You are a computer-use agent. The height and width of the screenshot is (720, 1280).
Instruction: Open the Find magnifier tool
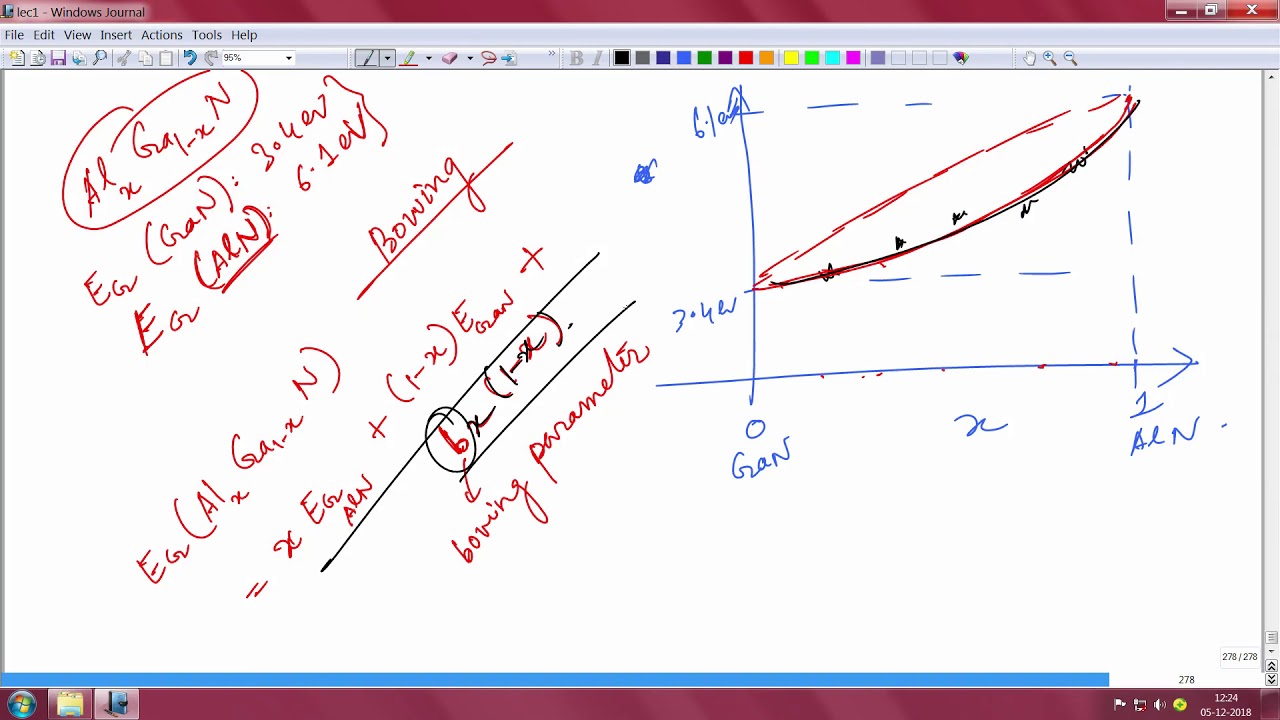pos(100,58)
